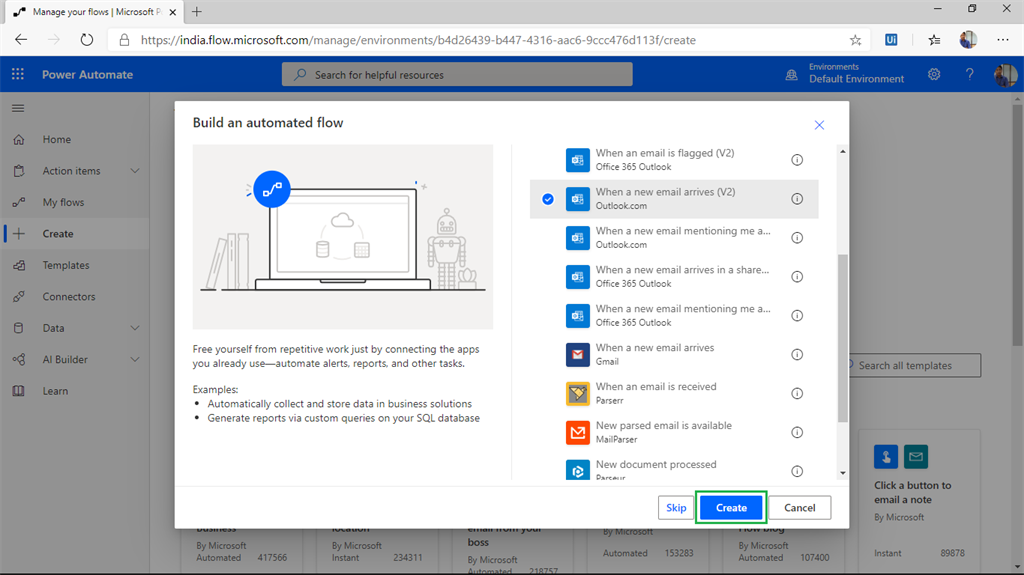Close the Manage your flows browser tab

(x=172, y=12)
